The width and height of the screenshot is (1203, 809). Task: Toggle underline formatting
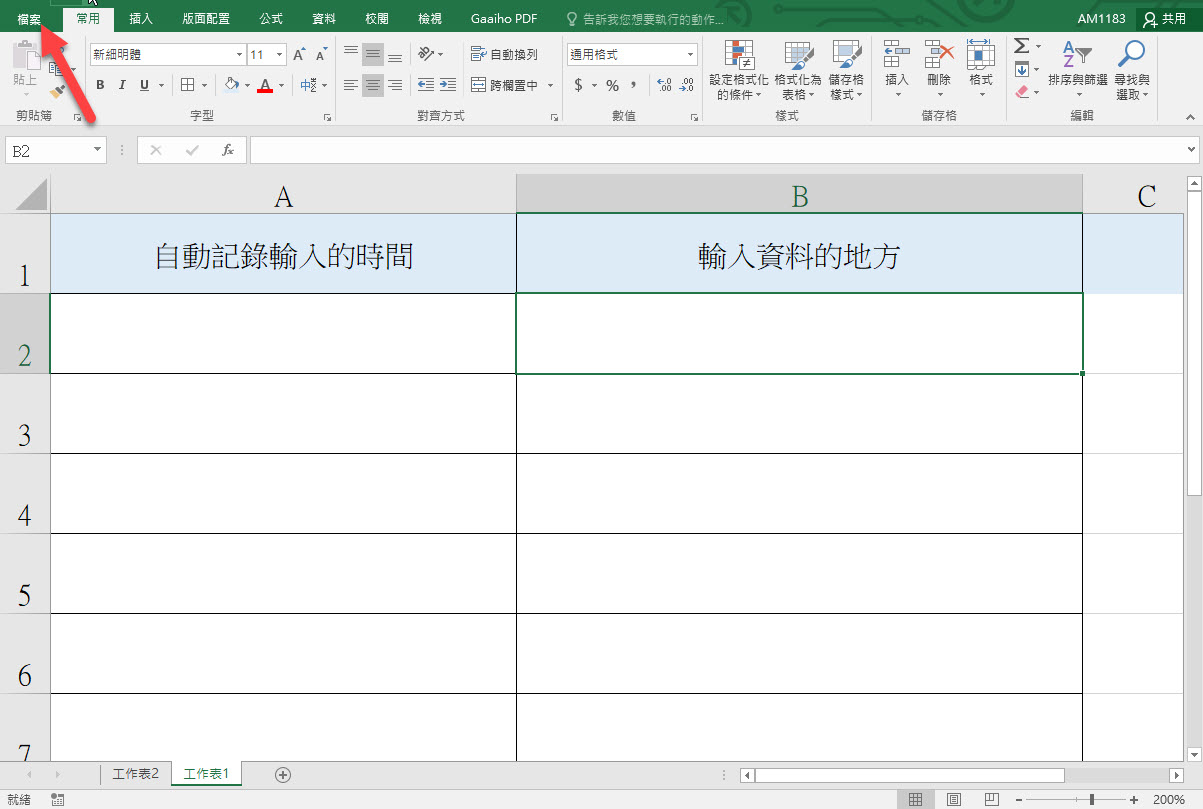(x=145, y=86)
